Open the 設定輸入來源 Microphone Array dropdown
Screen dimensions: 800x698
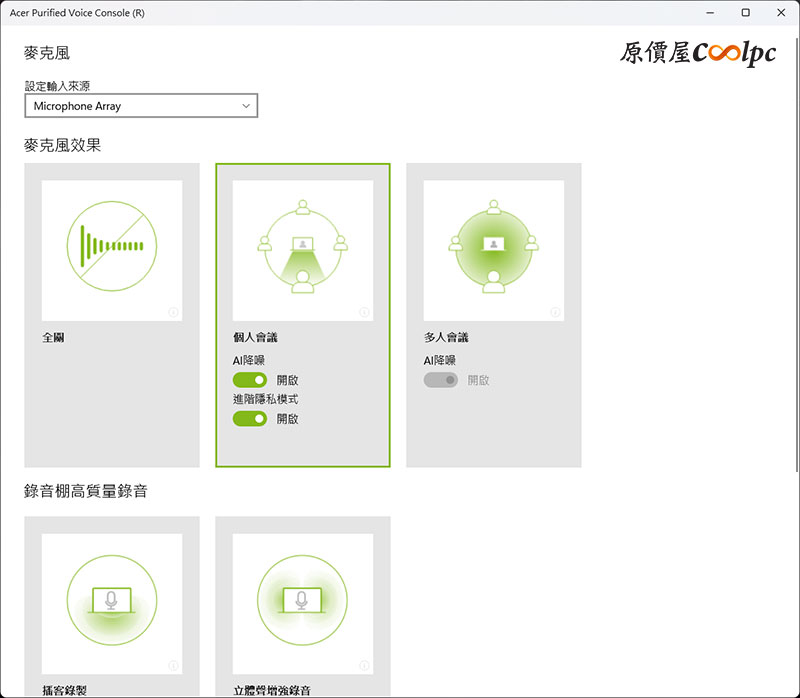point(141,106)
